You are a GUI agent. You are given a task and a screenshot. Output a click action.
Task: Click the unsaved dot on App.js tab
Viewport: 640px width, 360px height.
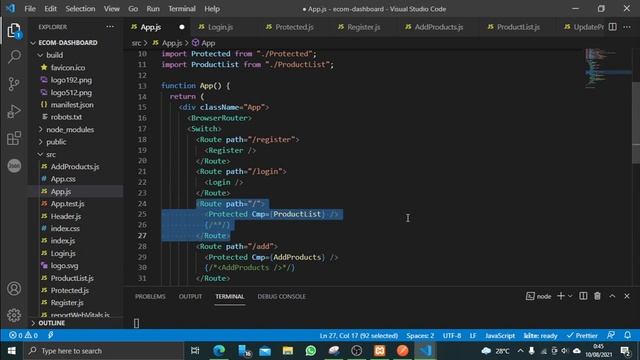coord(182,27)
